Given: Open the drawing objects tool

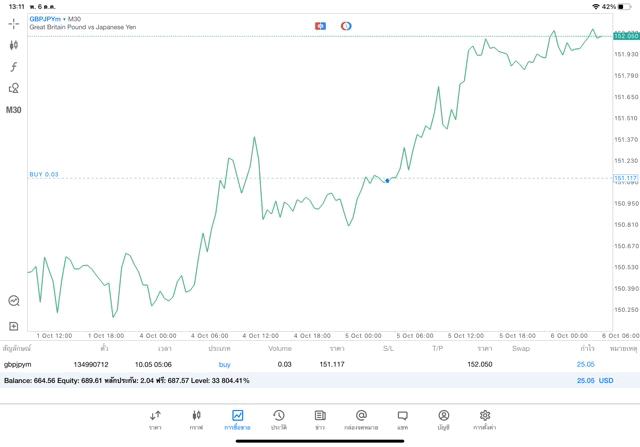Looking at the screenshot, I should tap(14, 88).
